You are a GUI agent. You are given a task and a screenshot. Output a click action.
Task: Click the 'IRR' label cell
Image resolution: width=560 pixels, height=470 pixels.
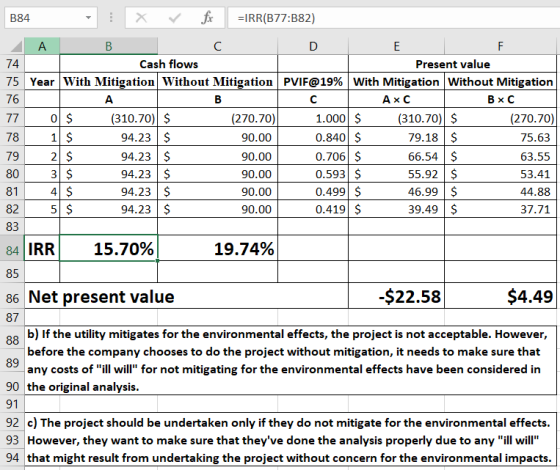pos(42,249)
